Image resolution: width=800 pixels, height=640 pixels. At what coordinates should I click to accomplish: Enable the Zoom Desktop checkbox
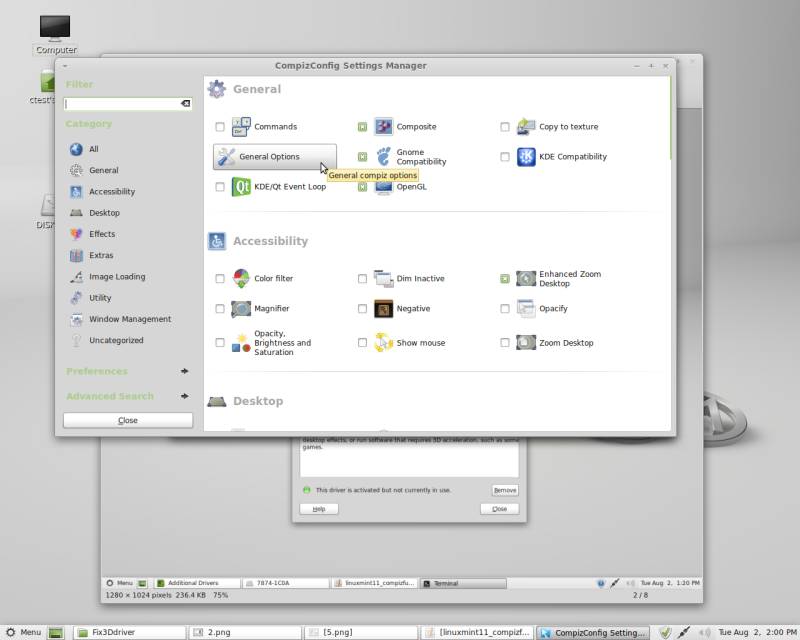click(x=505, y=343)
